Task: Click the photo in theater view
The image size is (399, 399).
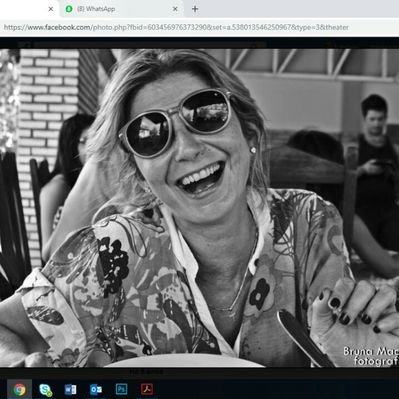Action: tap(199, 208)
